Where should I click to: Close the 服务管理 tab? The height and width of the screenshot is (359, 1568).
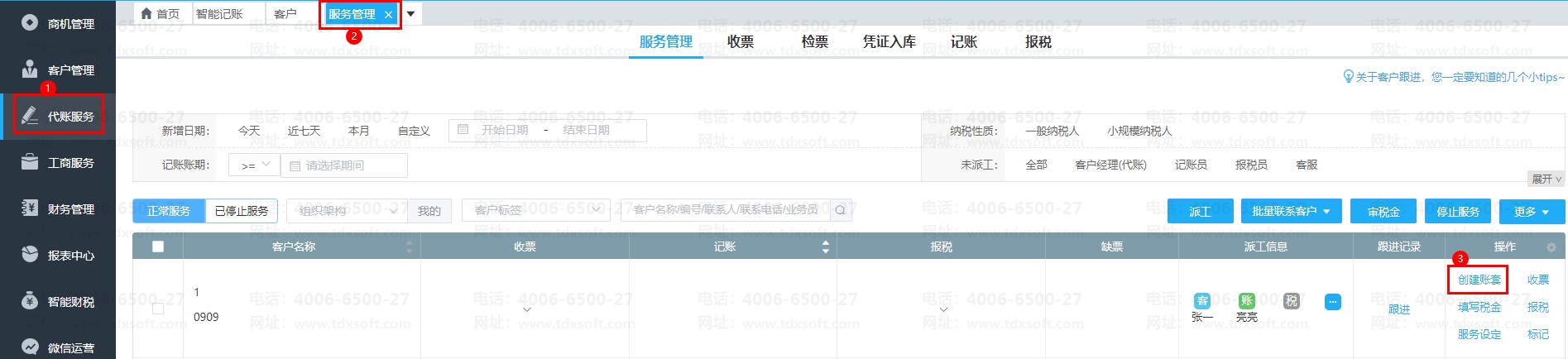(x=389, y=15)
